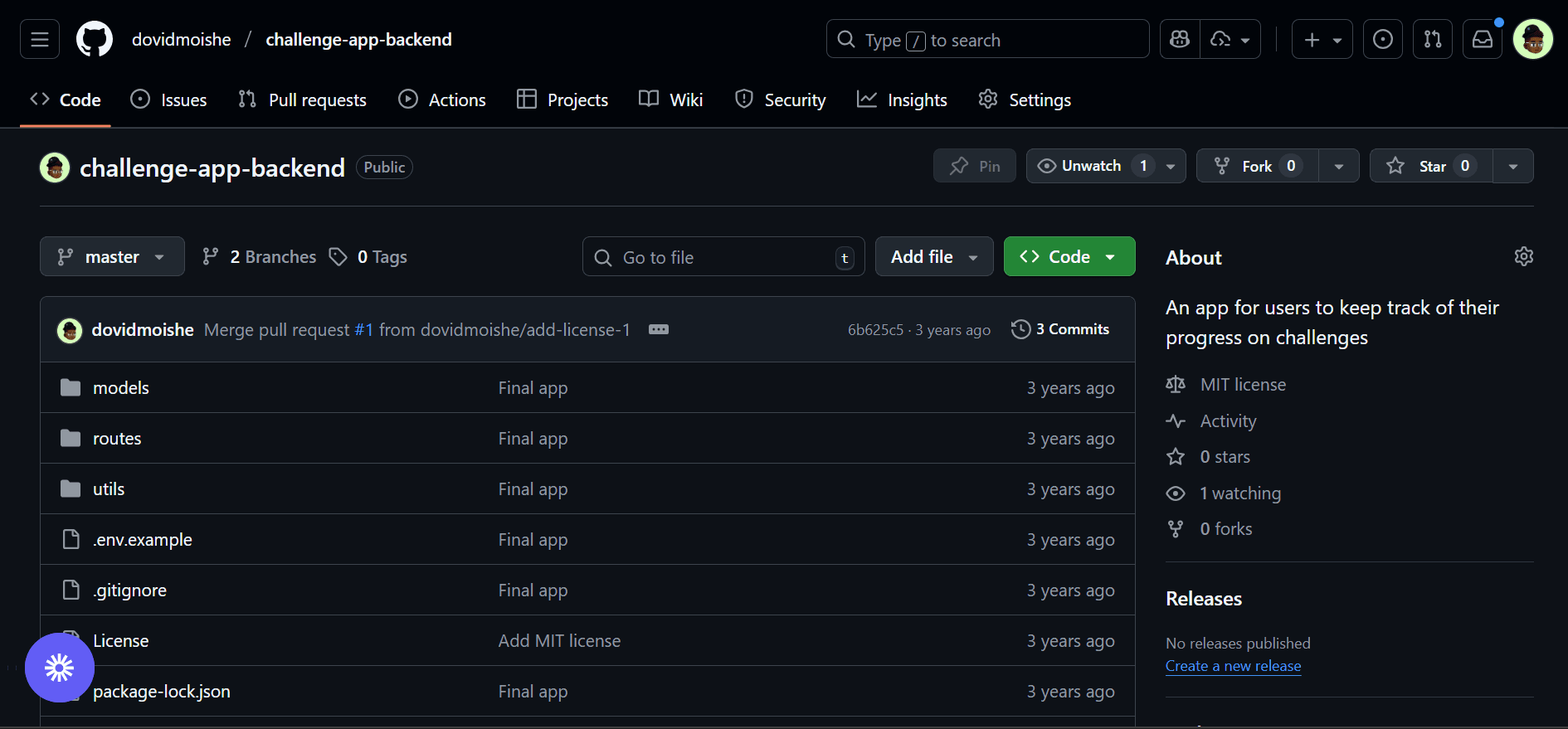Open the issues icon in header
Screen dimensions: 1568x729
pos(1382,39)
